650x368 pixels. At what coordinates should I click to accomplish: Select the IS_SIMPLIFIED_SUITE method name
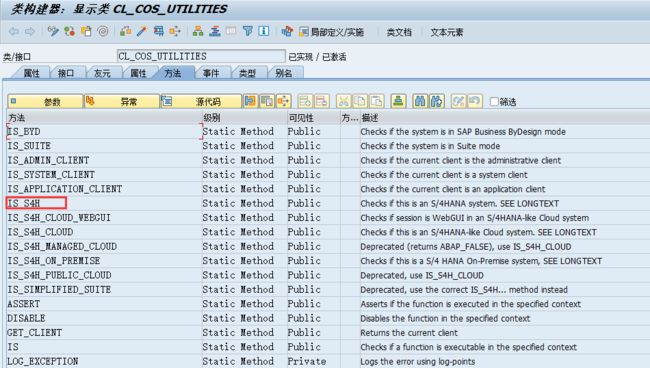tap(59, 290)
